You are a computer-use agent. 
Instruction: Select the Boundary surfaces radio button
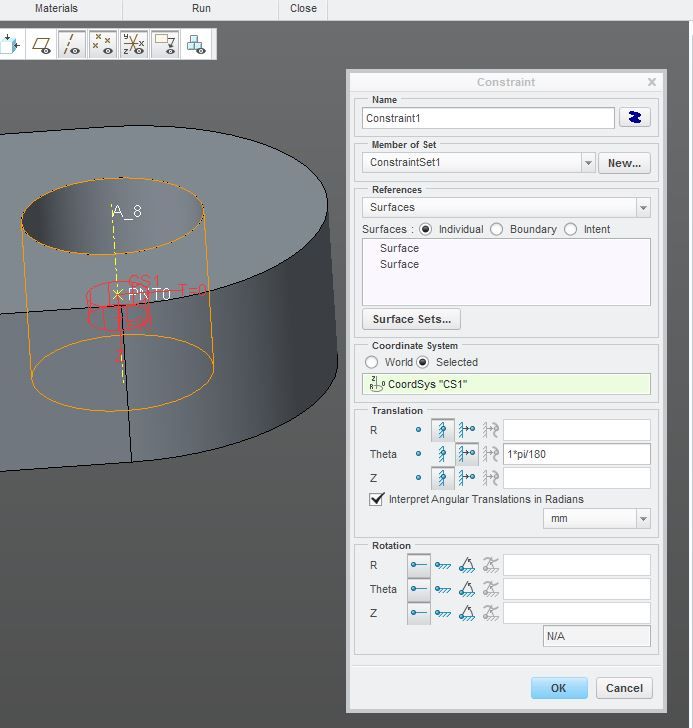pyautogui.click(x=497, y=229)
